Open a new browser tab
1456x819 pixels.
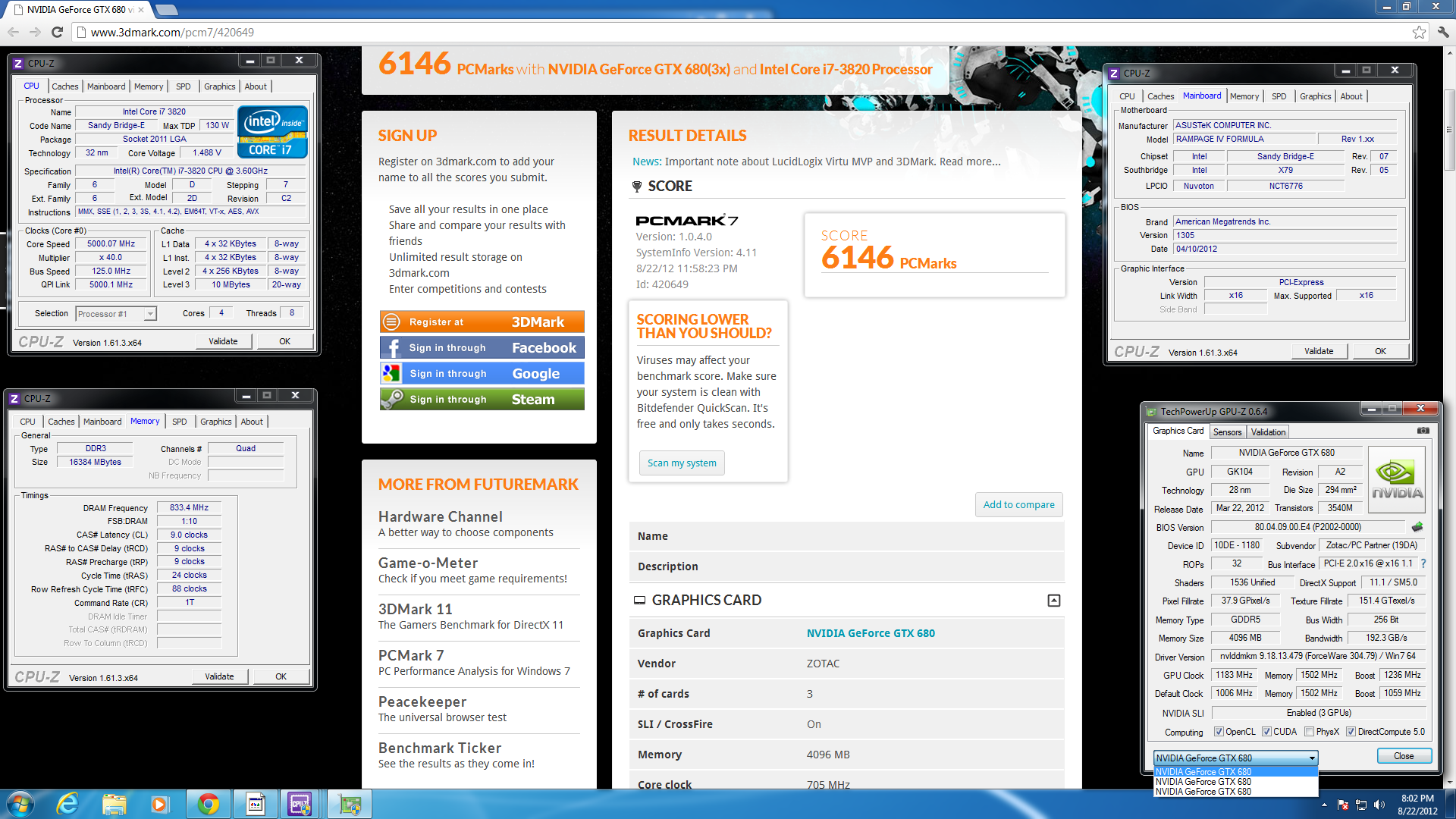(167, 10)
